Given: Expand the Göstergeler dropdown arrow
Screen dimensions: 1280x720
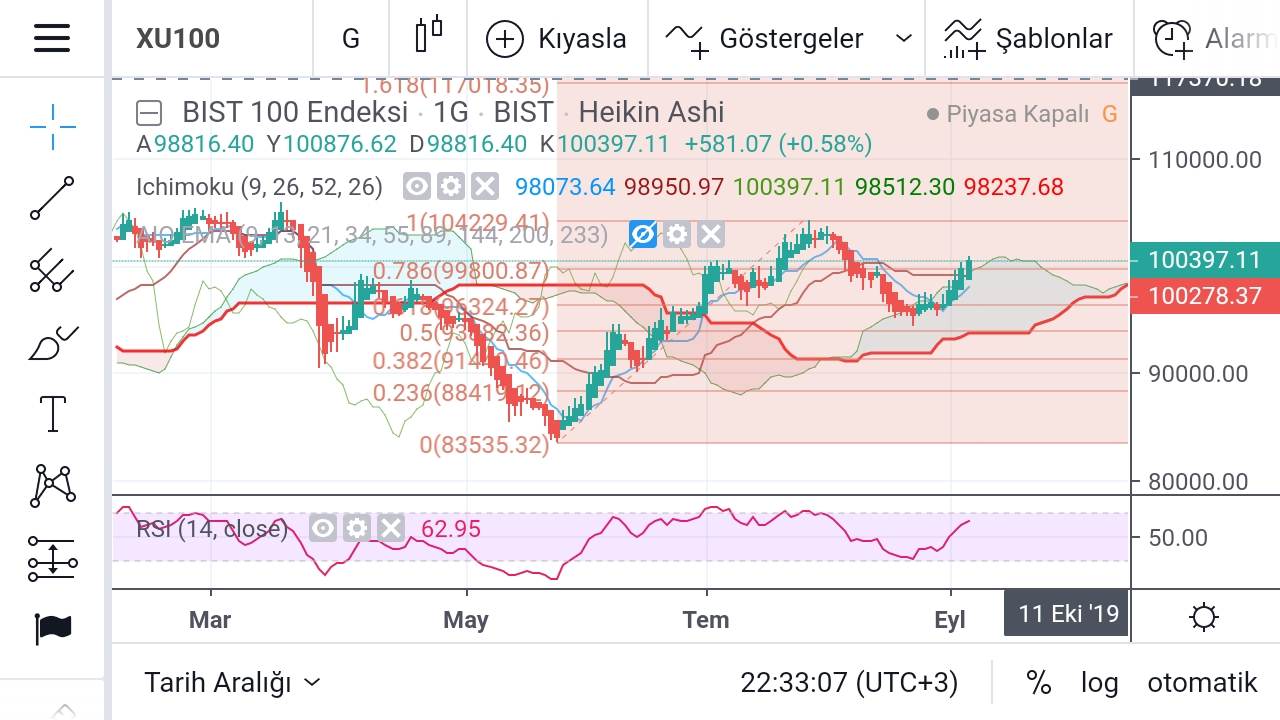Looking at the screenshot, I should click(x=903, y=39).
